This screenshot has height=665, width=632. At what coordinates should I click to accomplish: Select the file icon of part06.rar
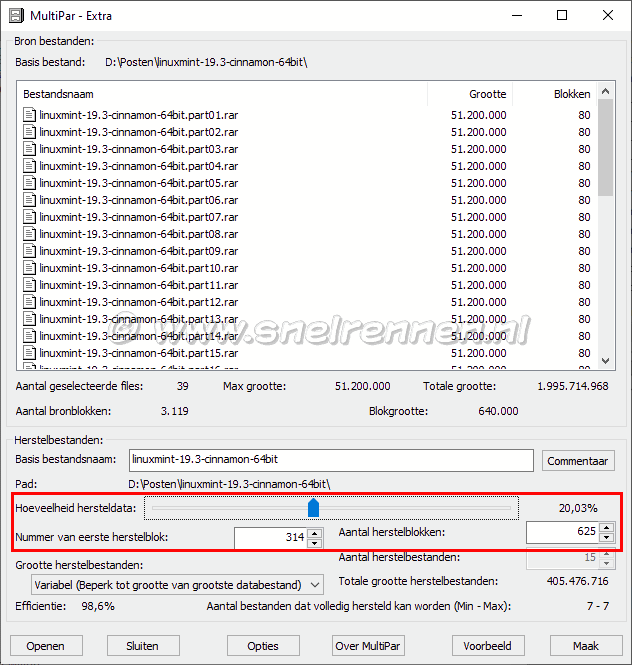[29, 200]
